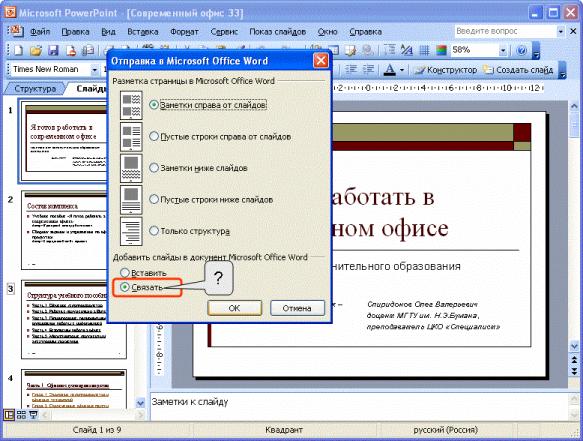This screenshot has height=441, width=583.
Task: Toggle the Show Formatting icon in the toolbar
Action: pyautogui.click(x=407, y=50)
